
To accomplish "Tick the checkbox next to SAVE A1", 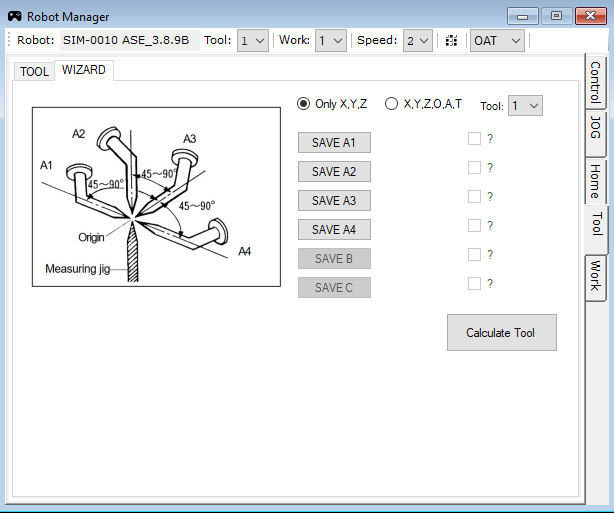I will coord(474,139).
